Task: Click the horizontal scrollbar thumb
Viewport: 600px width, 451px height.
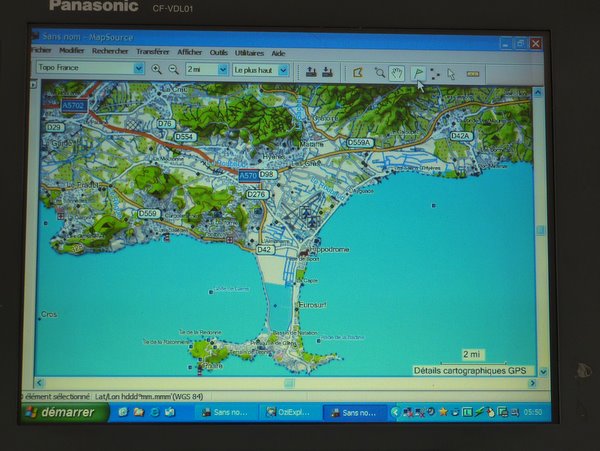Action: [289, 383]
